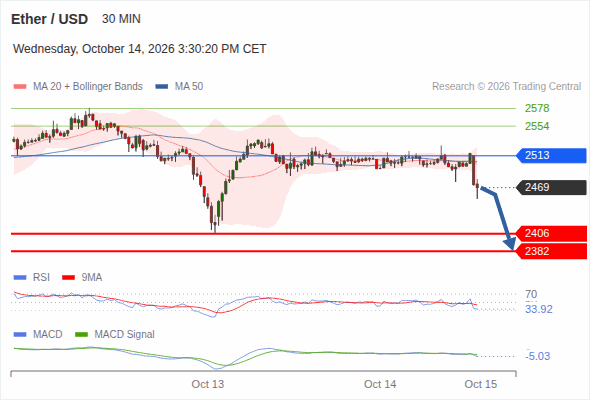Click the MACD blue legend swatch

pyautogui.click(x=20, y=335)
